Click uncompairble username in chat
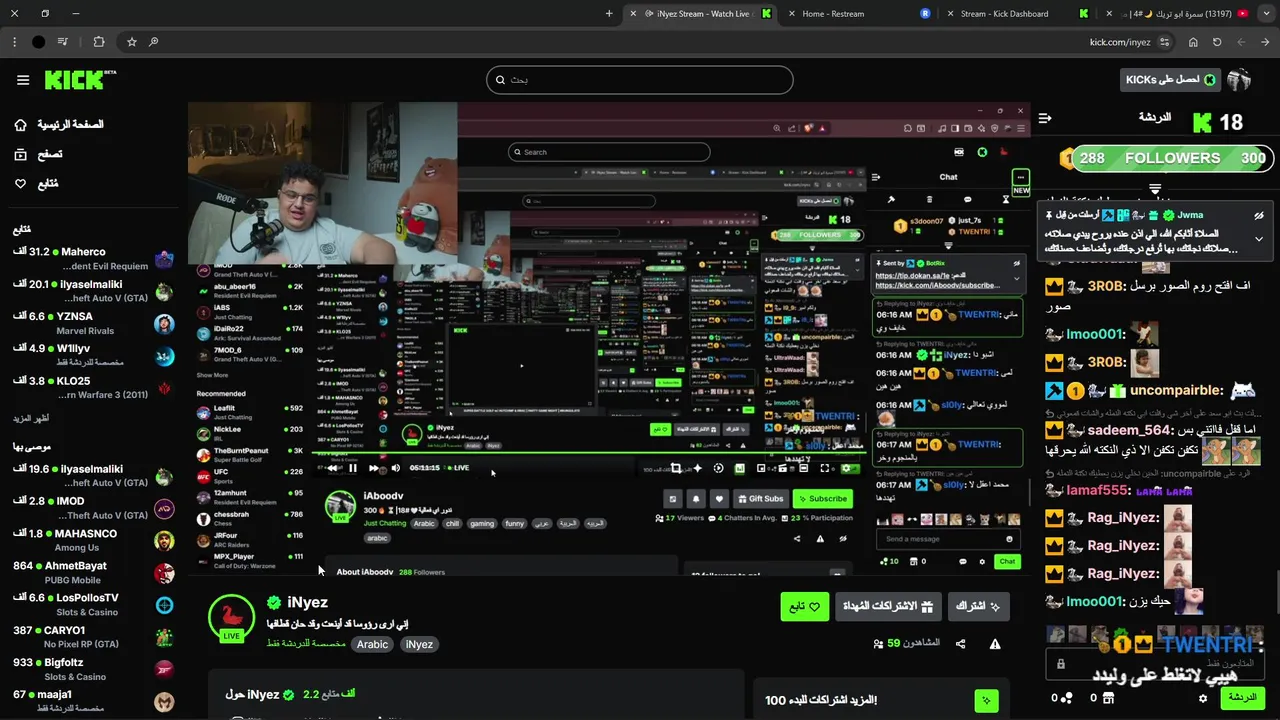The width and height of the screenshot is (1280, 720). click(1176, 390)
